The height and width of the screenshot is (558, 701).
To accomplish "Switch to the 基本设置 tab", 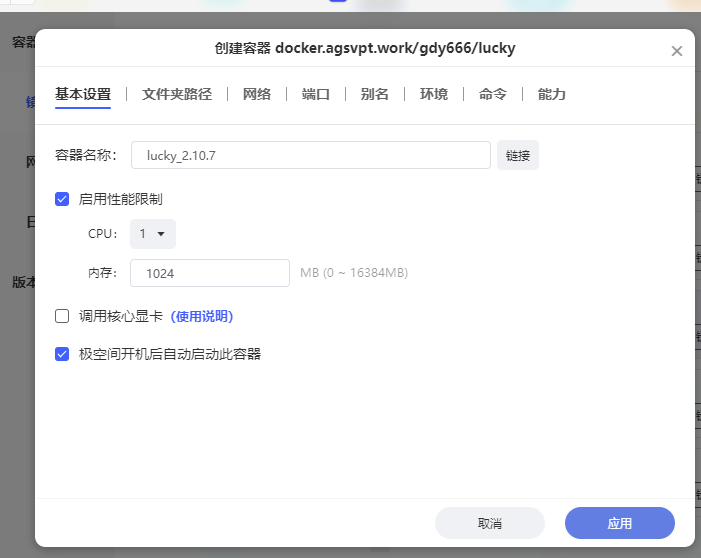I will 83,94.
